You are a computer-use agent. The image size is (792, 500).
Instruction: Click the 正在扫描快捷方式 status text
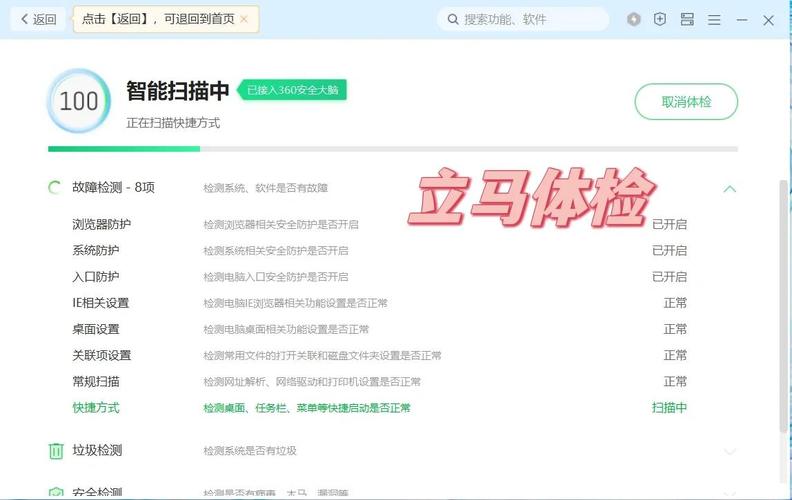coord(173,123)
